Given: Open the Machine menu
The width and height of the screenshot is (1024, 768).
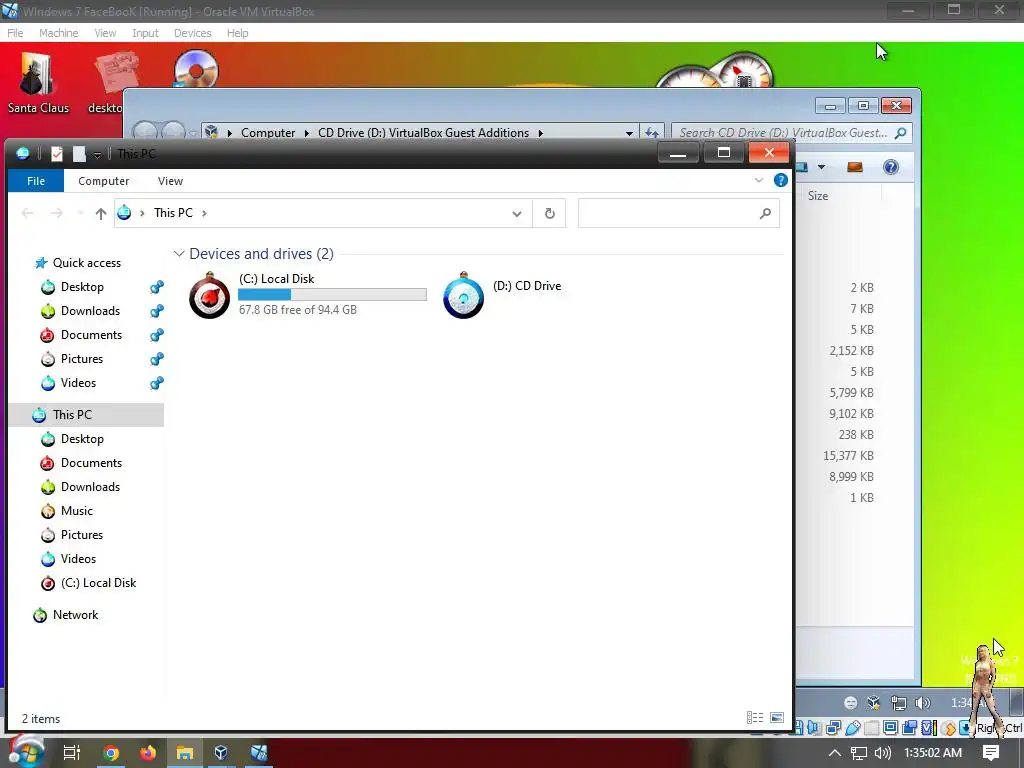Looking at the screenshot, I should click(58, 33).
